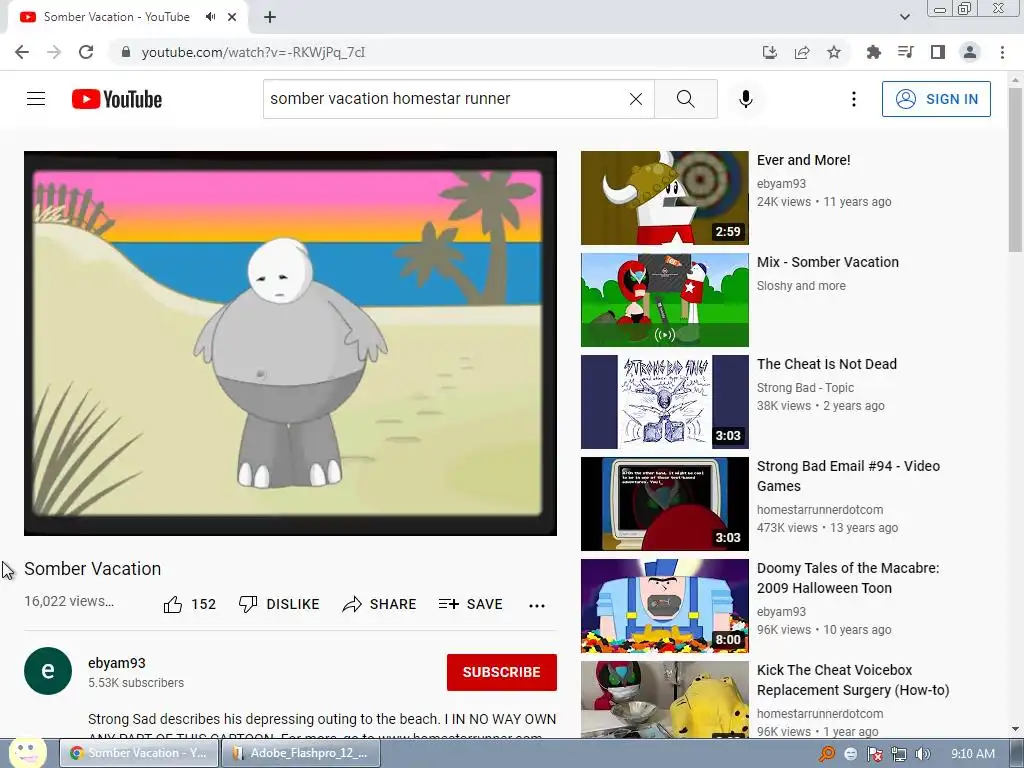Click the network tray icon
Screen dimensions: 1024x768
[899, 754]
